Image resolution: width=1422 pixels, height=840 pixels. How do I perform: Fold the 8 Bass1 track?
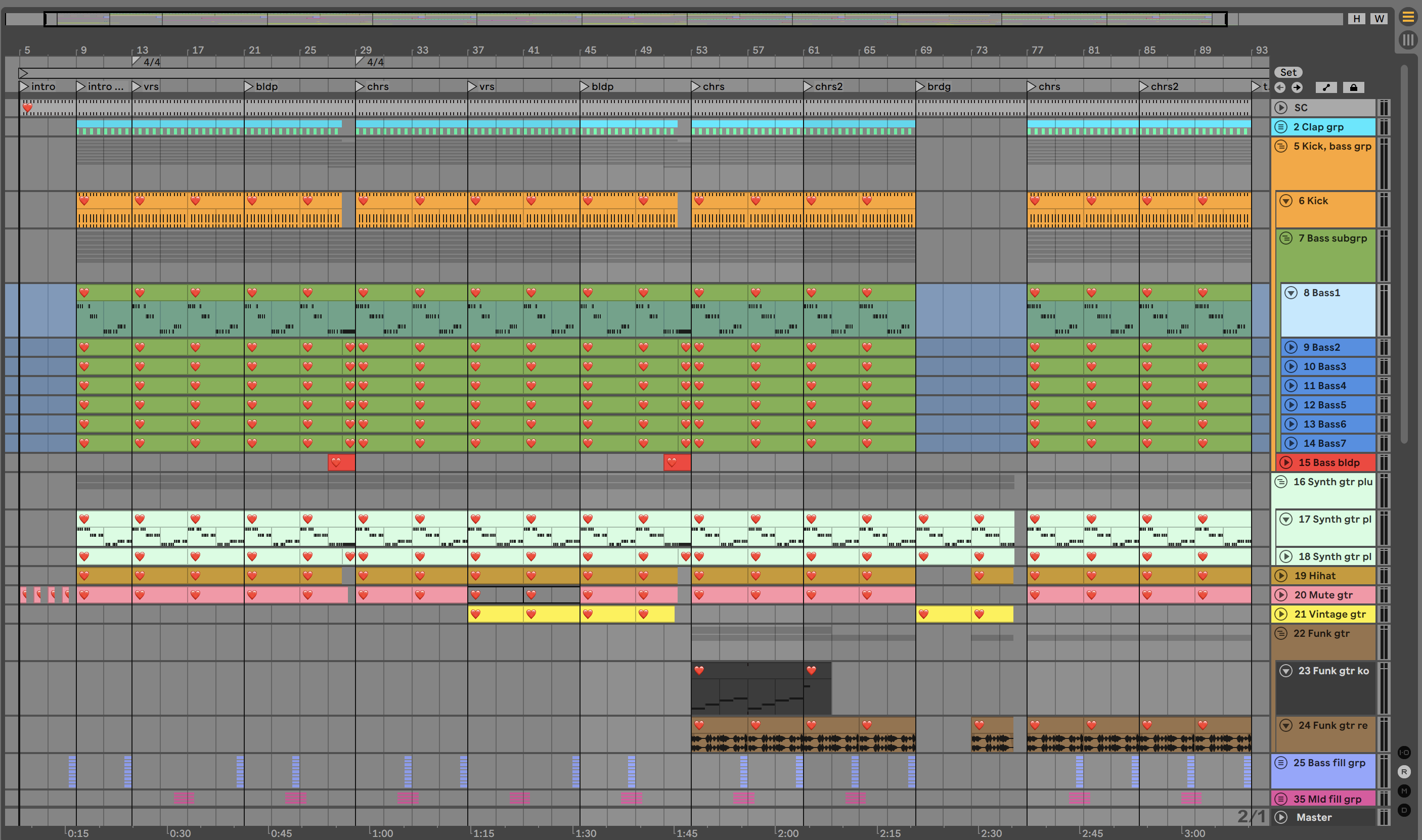tap(1291, 293)
